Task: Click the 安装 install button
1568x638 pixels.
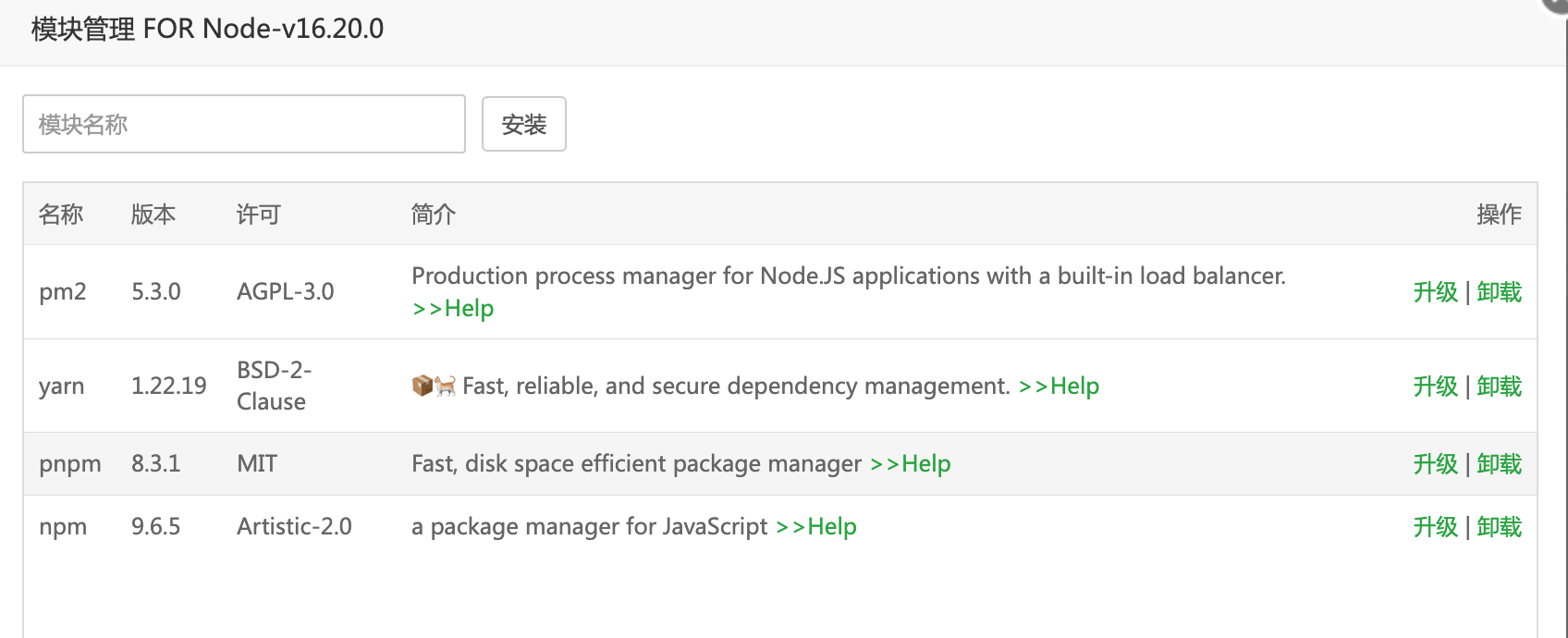Action: 524,124
